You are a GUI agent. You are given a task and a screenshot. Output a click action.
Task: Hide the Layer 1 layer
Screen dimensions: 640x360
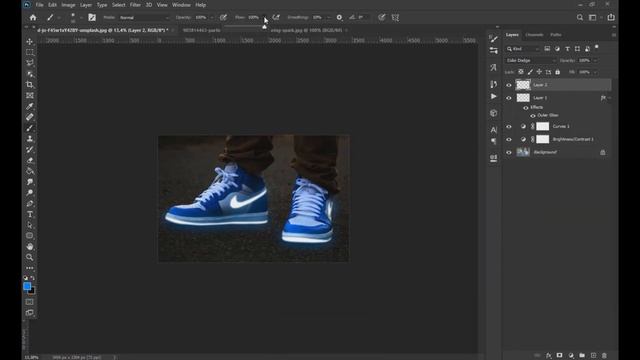click(509, 98)
